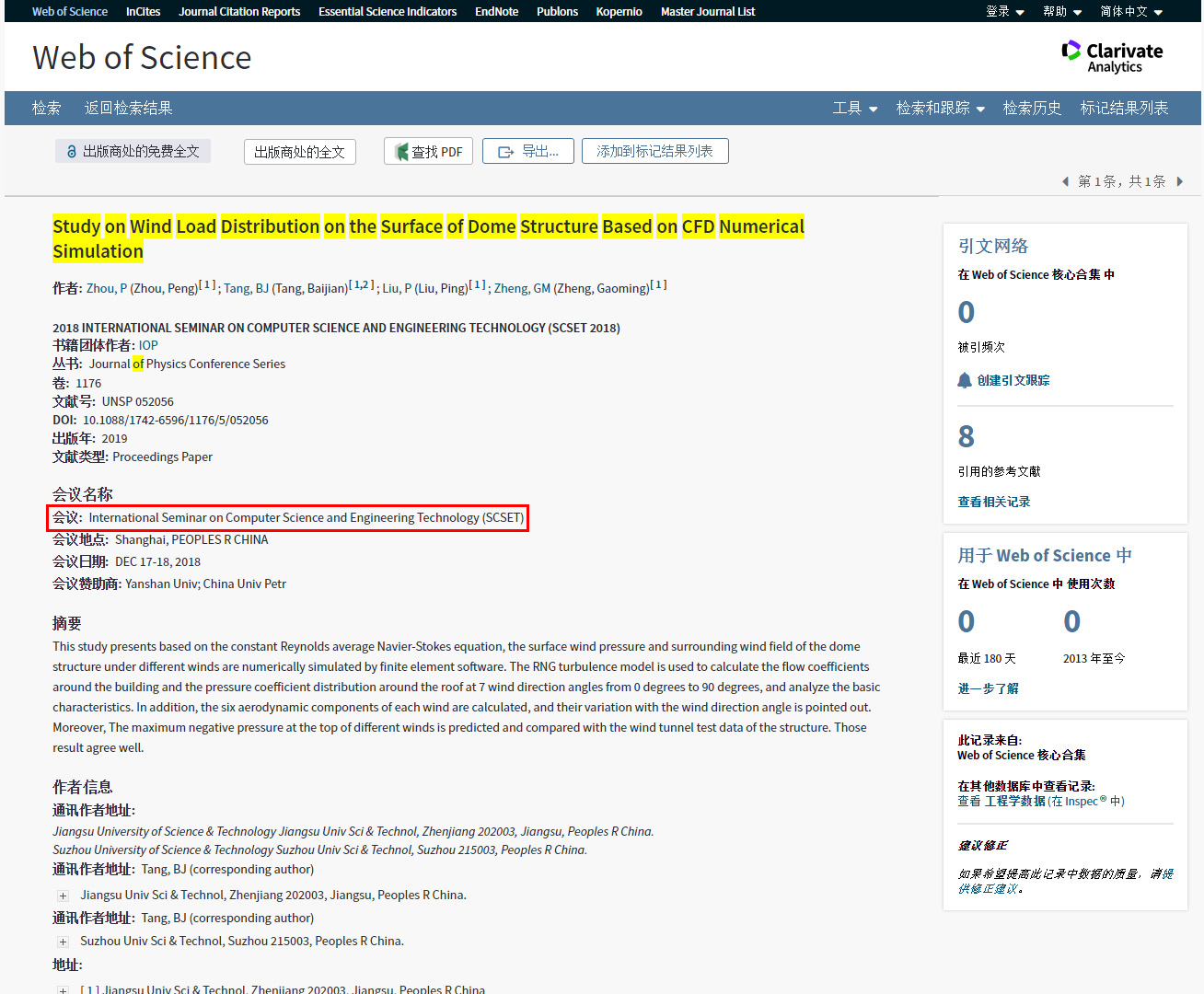
Task: Open the Publons tab
Action: [557, 11]
